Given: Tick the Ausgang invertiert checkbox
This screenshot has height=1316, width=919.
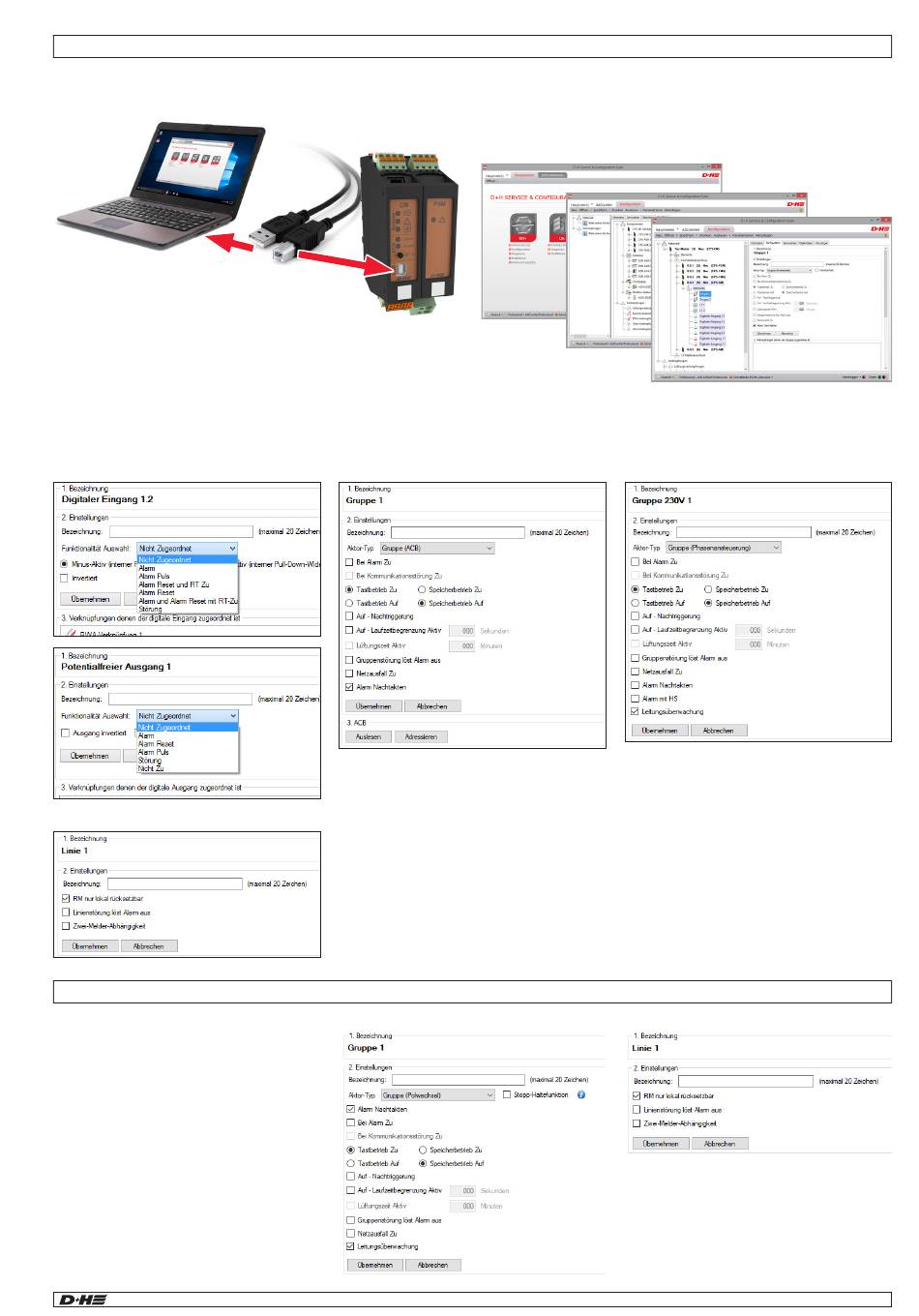Looking at the screenshot, I should click(x=65, y=733).
